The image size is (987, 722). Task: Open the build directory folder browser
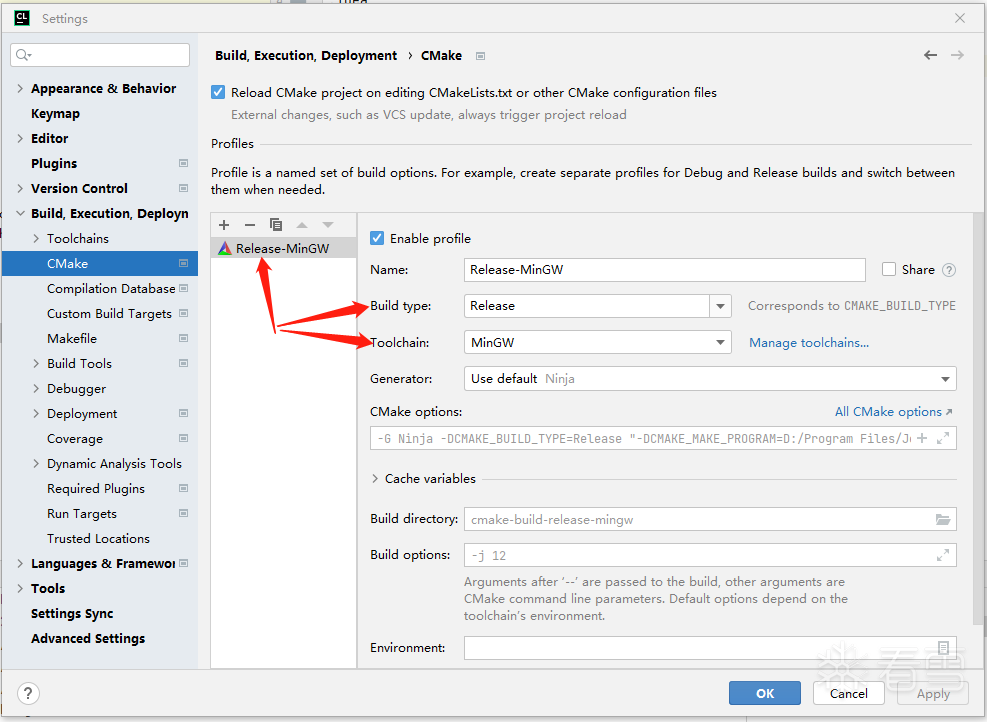point(942,519)
